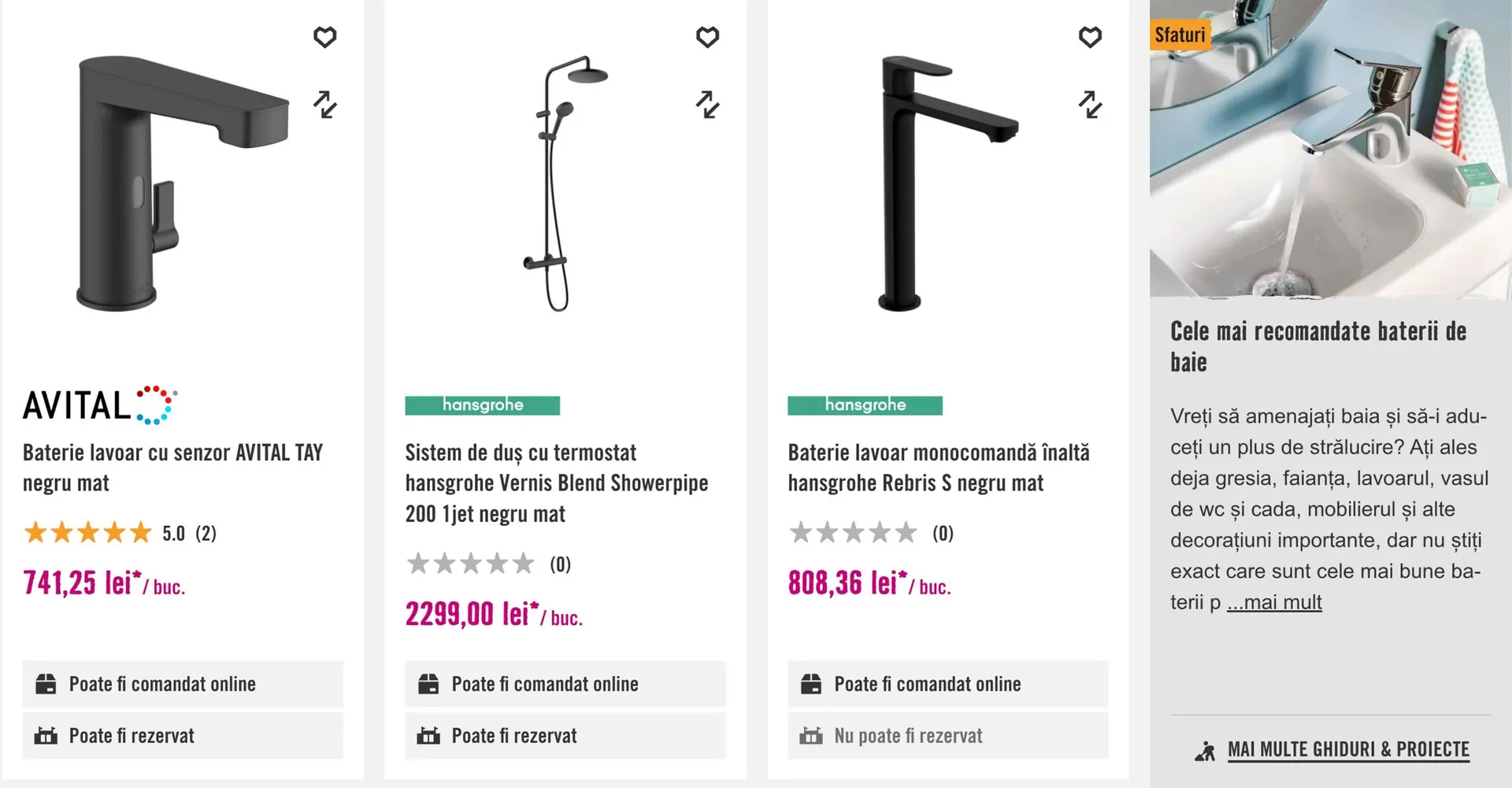1512x788 pixels.
Task: Click AVITAL TAY five-star rating
Action: [x=87, y=533]
